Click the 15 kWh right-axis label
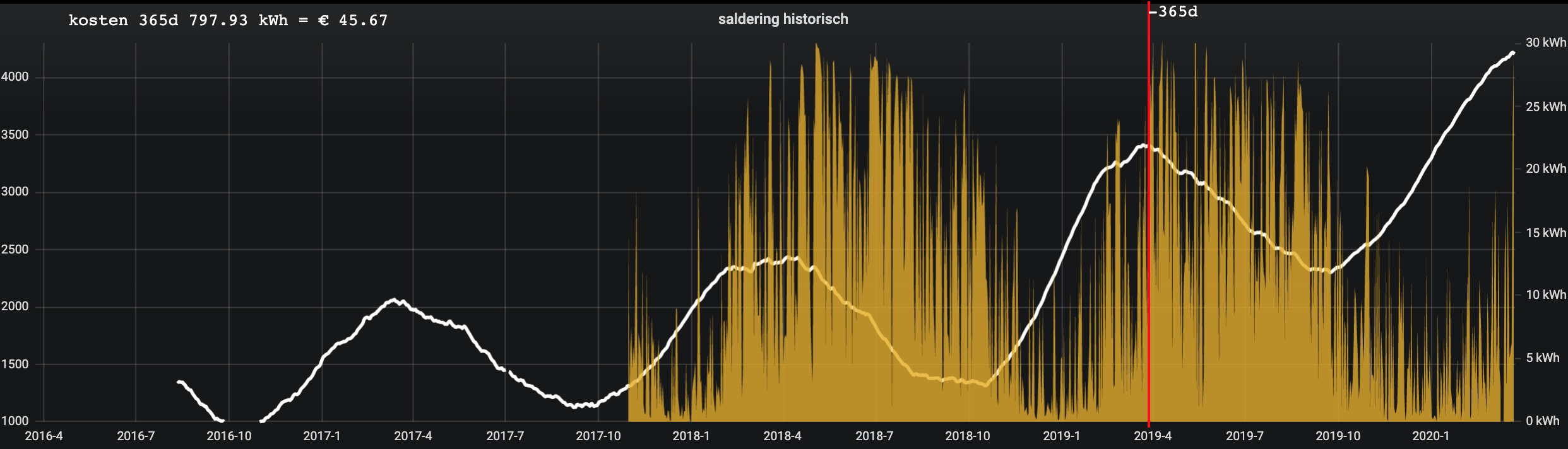Viewport: 1568px width, 449px height. pyautogui.click(x=1545, y=233)
